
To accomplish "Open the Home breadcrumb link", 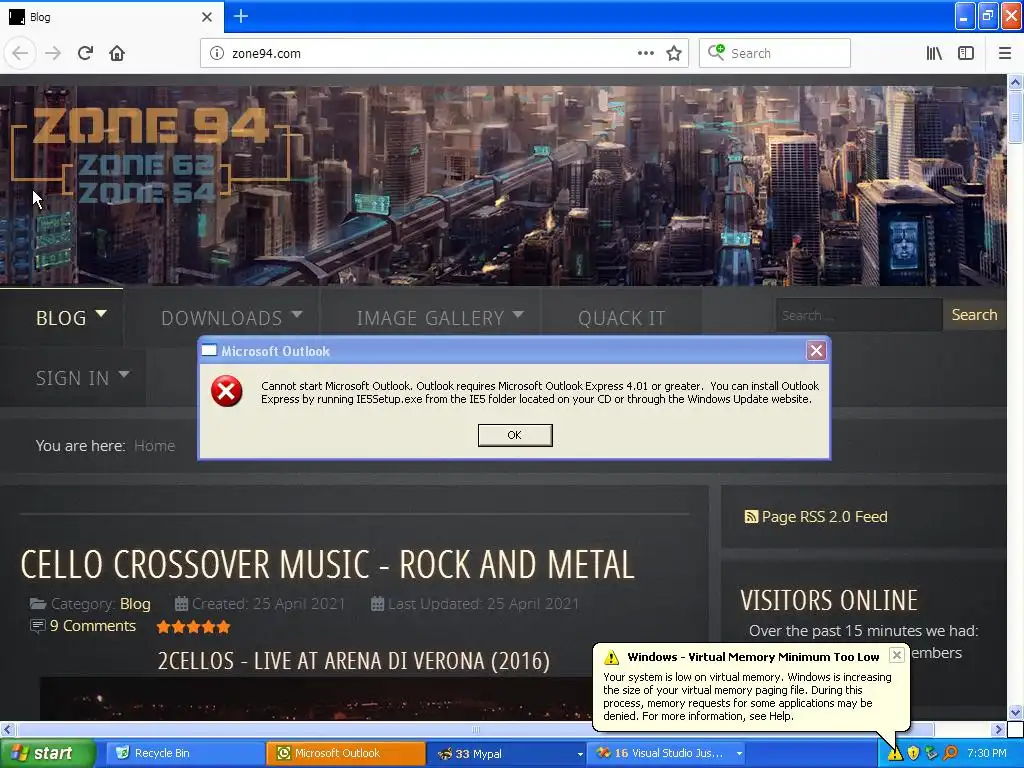I will pos(154,445).
